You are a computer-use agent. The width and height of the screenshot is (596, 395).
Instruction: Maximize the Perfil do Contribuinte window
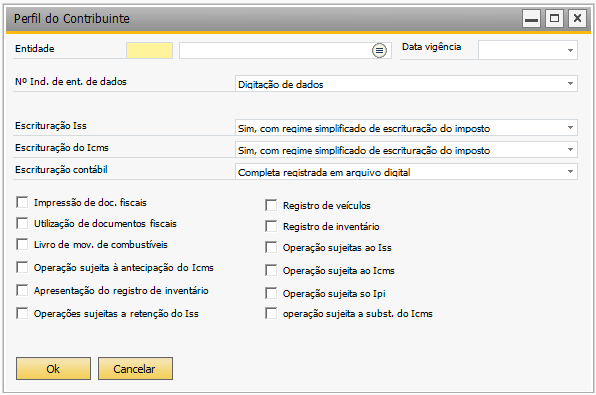click(x=554, y=18)
